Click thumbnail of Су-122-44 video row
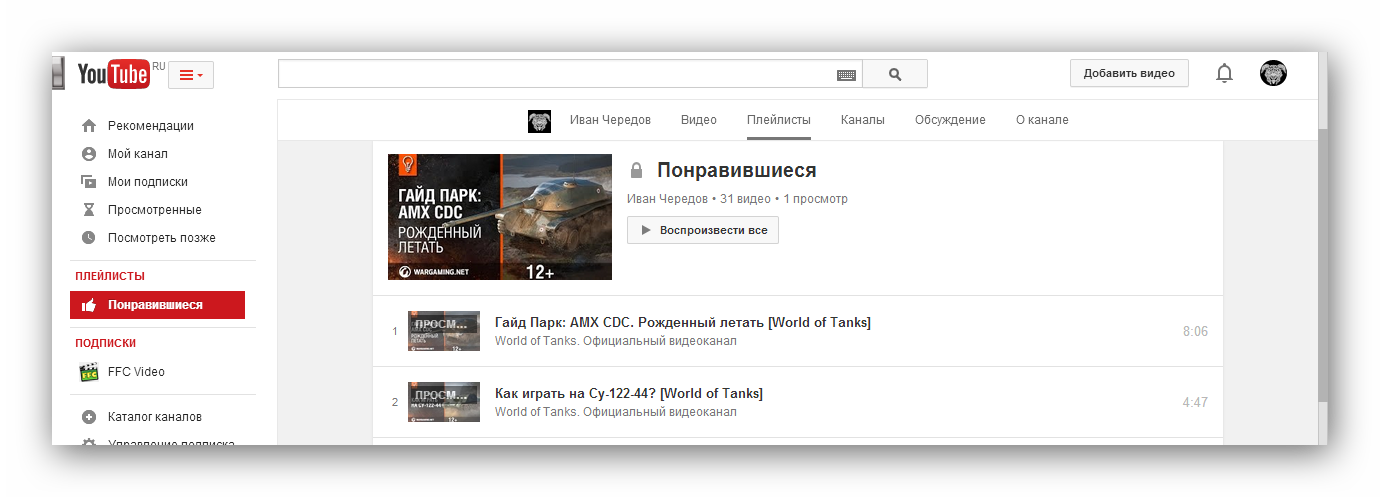The width and height of the screenshot is (1380, 497). click(x=444, y=402)
